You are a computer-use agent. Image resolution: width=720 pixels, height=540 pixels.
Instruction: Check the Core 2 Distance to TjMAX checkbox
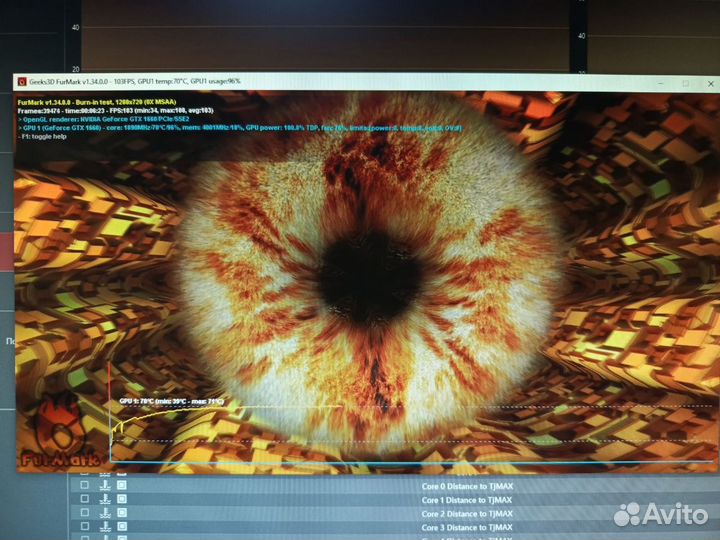click(x=84, y=513)
